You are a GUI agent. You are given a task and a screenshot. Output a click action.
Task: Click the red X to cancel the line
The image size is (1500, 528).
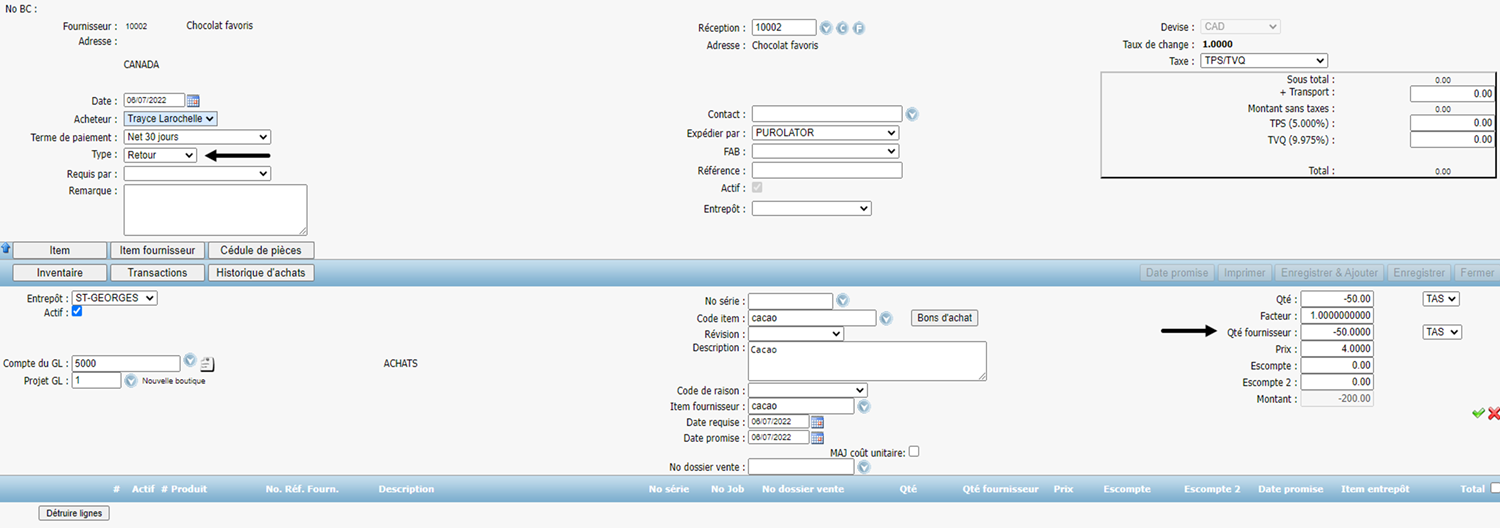1494,413
